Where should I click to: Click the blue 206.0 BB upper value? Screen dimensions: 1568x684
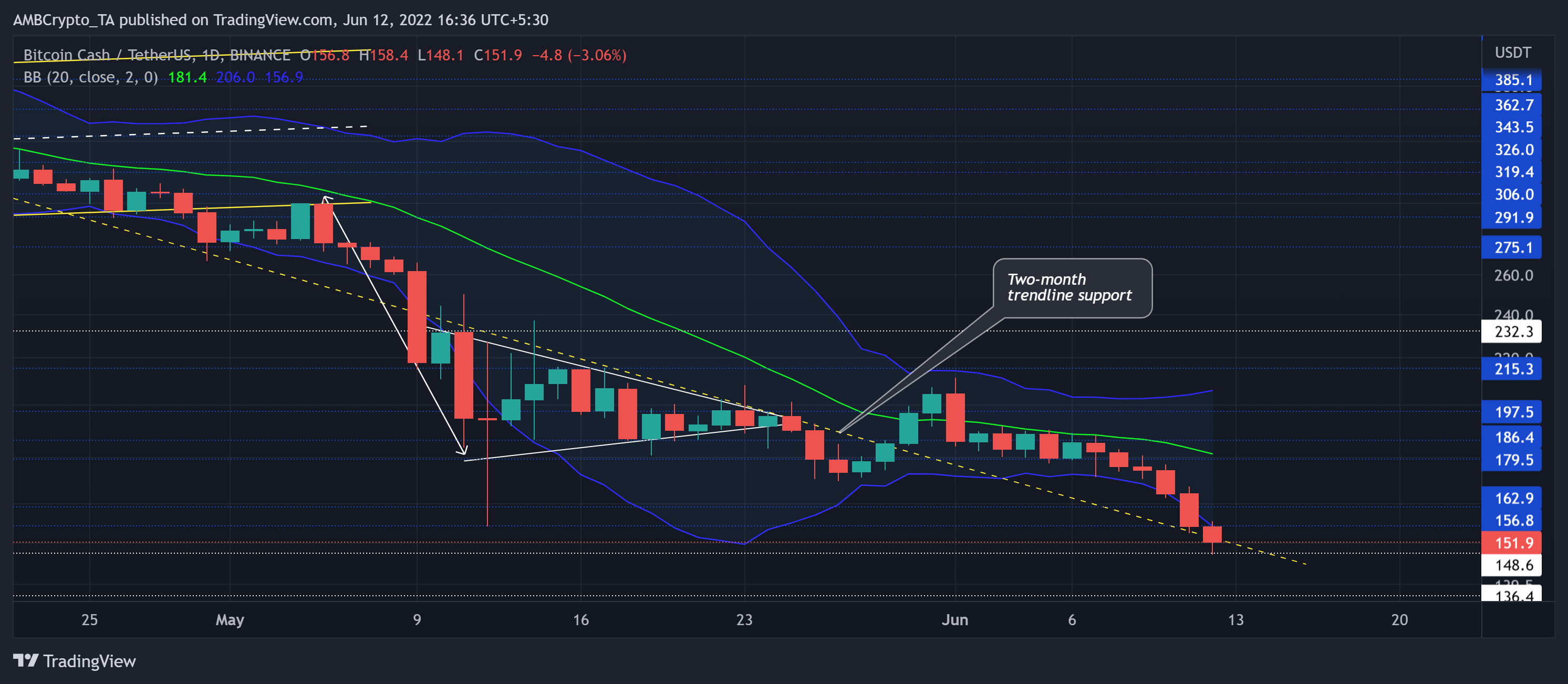click(235, 77)
